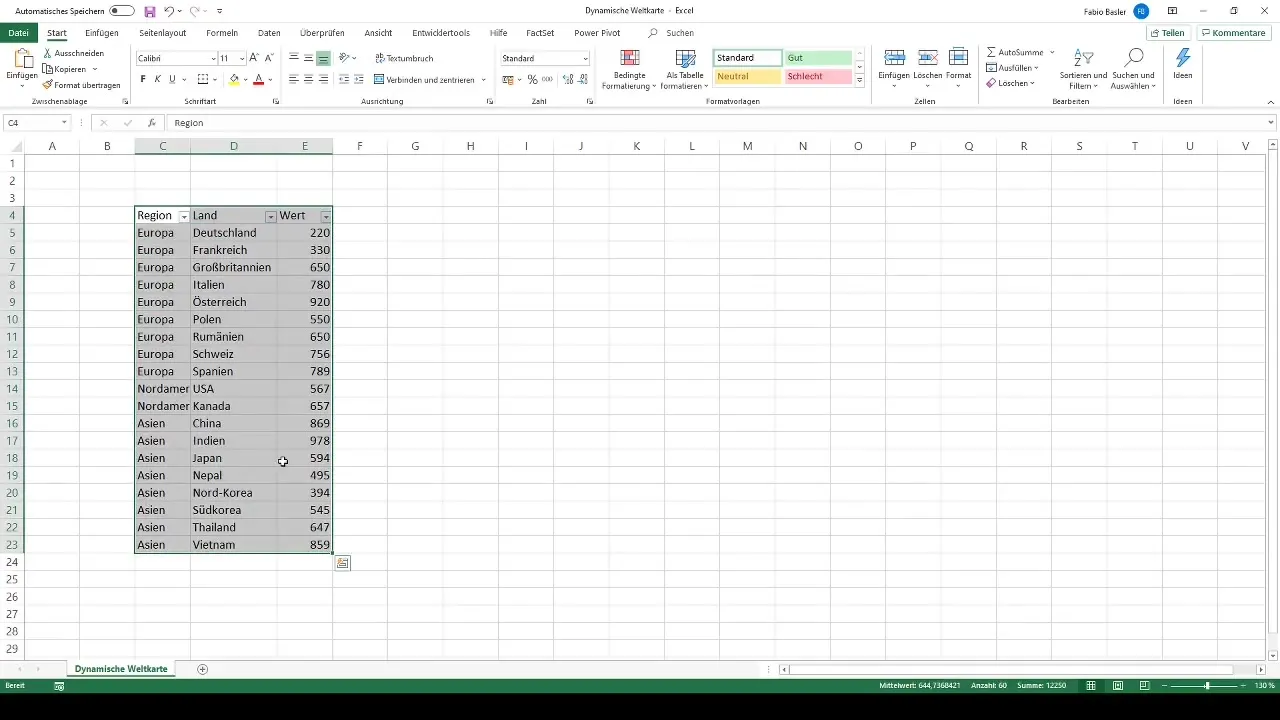This screenshot has height=720, width=1280.
Task: Open Datei tab
Action: 18,33
